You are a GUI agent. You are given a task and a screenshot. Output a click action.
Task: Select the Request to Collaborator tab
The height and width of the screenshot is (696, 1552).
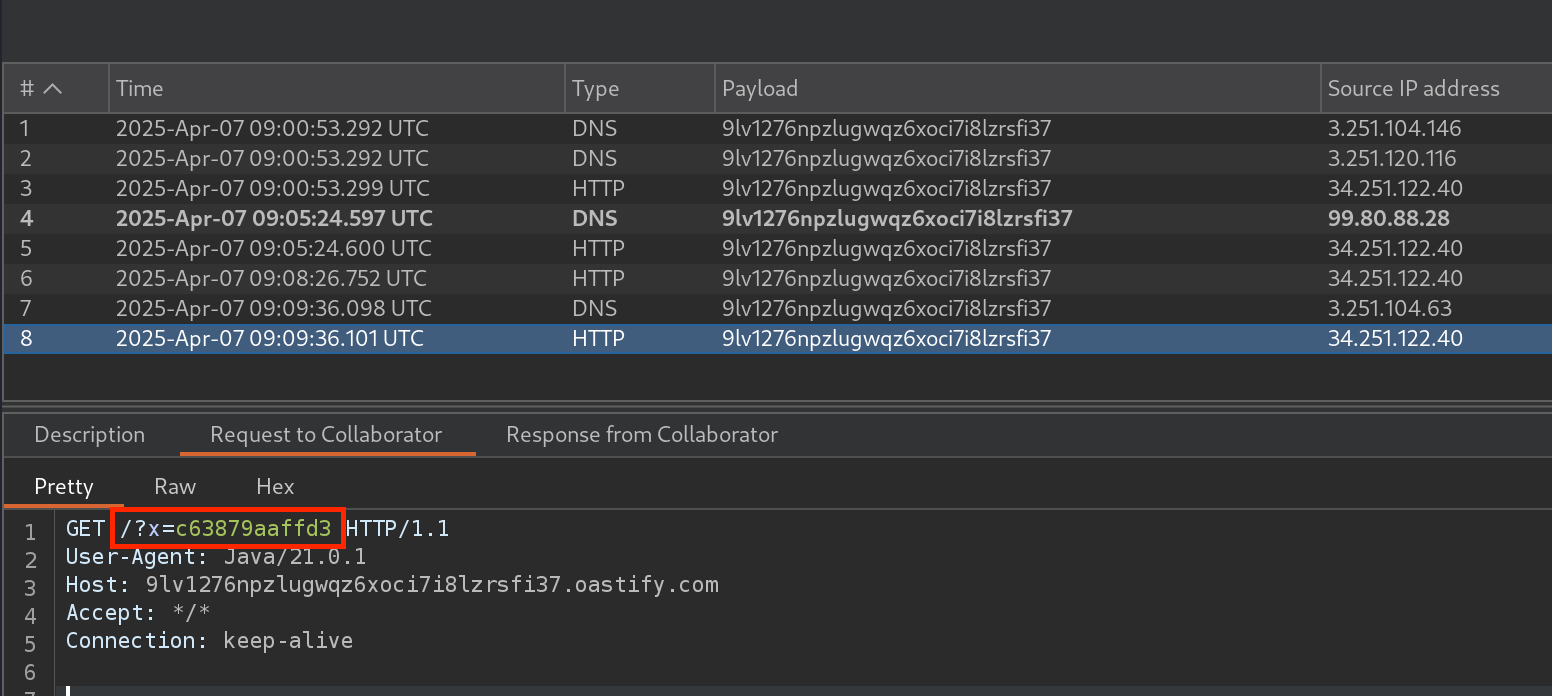tap(325, 435)
